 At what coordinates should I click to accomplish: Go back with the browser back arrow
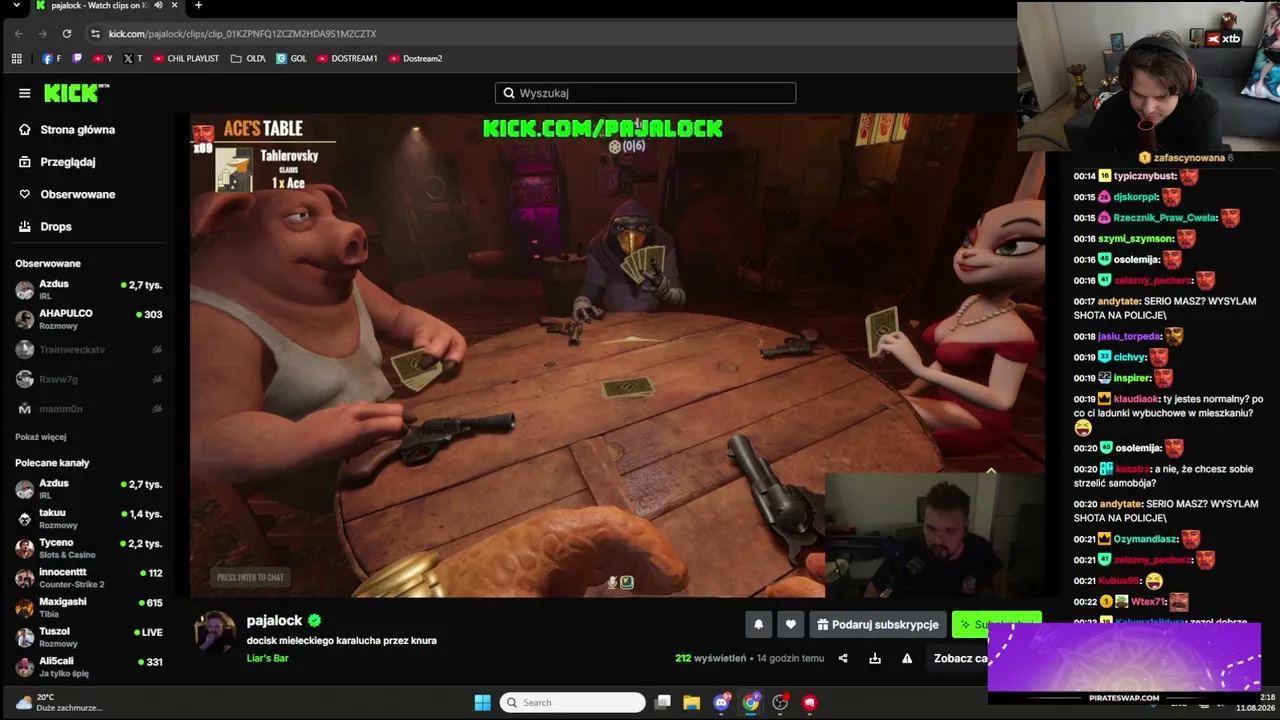coord(18,34)
